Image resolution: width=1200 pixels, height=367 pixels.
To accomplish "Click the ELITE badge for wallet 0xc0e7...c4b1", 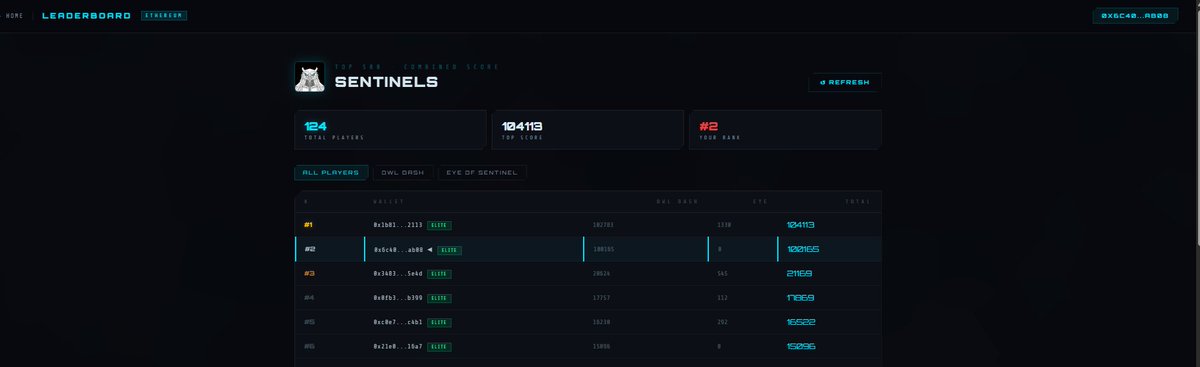I will (440, 323).
